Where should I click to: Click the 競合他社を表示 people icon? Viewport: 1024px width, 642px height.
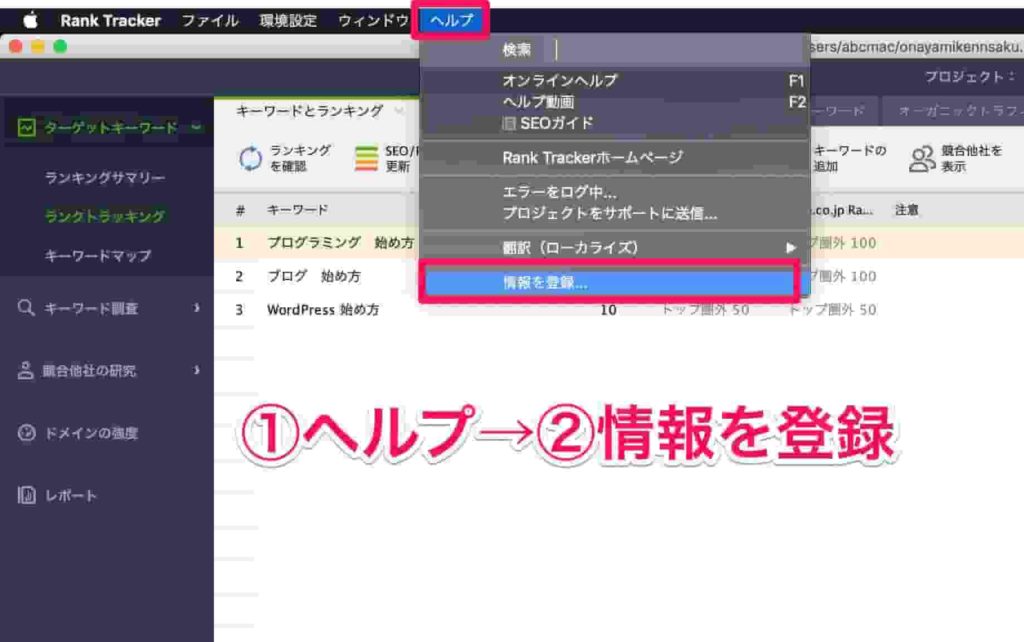coord(922,159)
